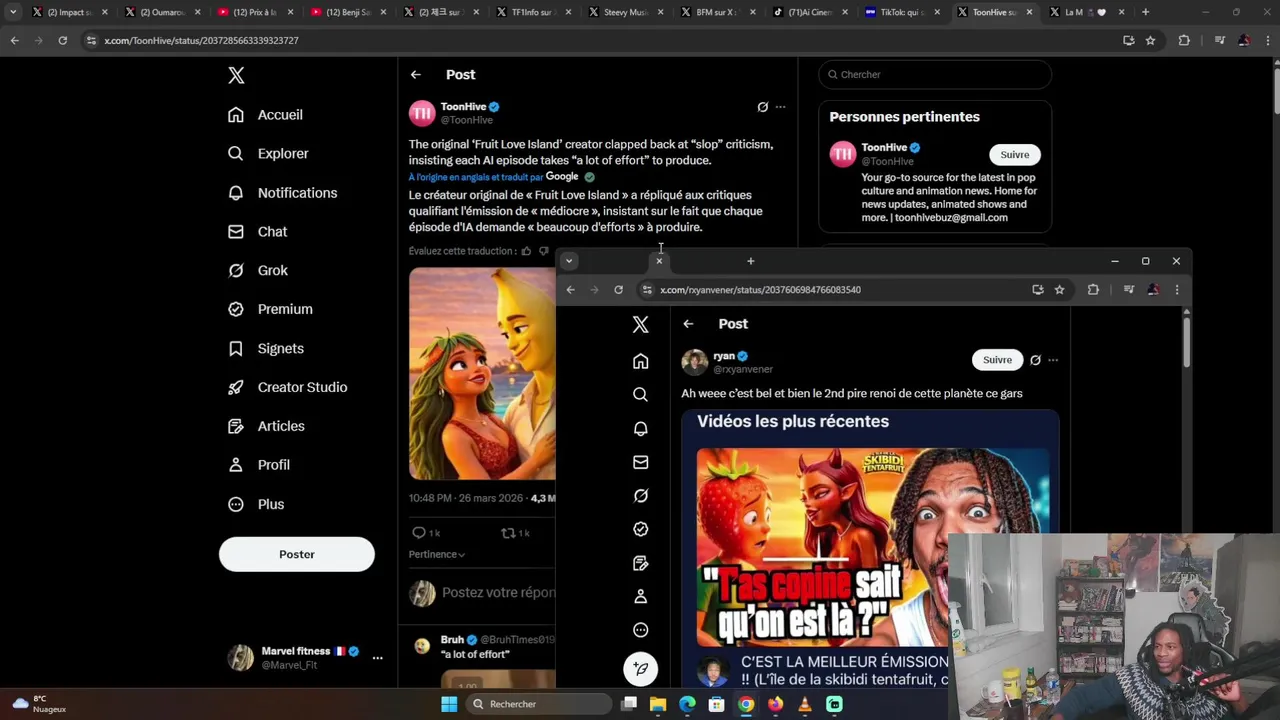Like the translation with thumbs up
The height and width of the screenshot is (720, 1280).
pos(526,251)
